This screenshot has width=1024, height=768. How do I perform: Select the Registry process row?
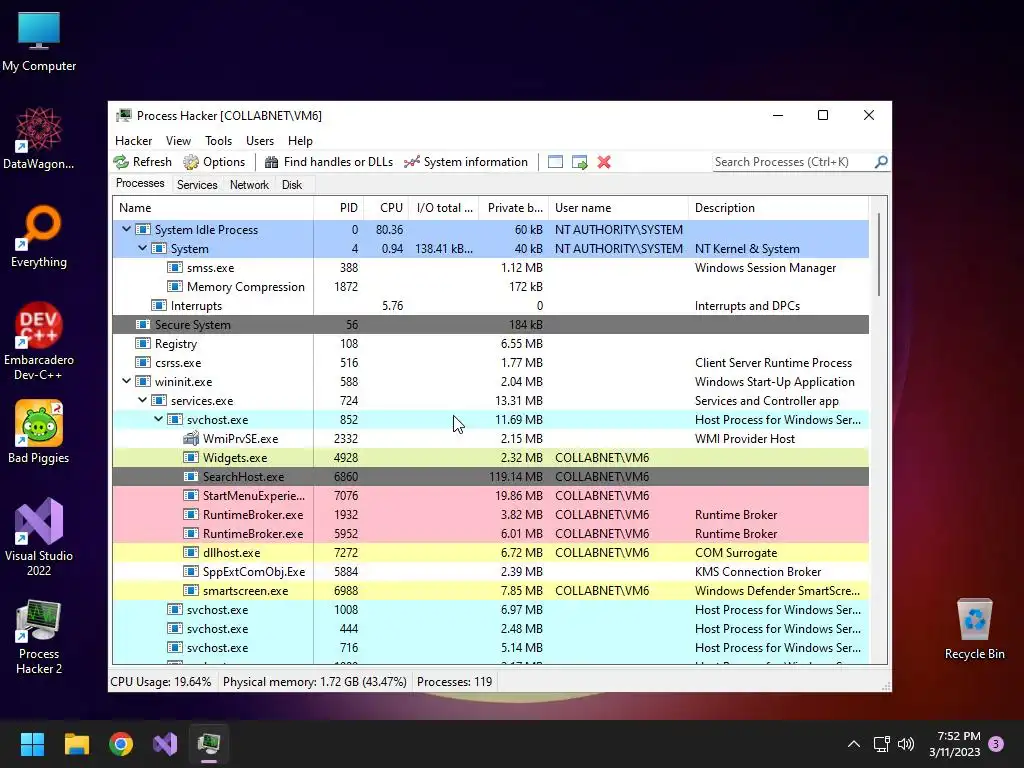tap(490, 344)
